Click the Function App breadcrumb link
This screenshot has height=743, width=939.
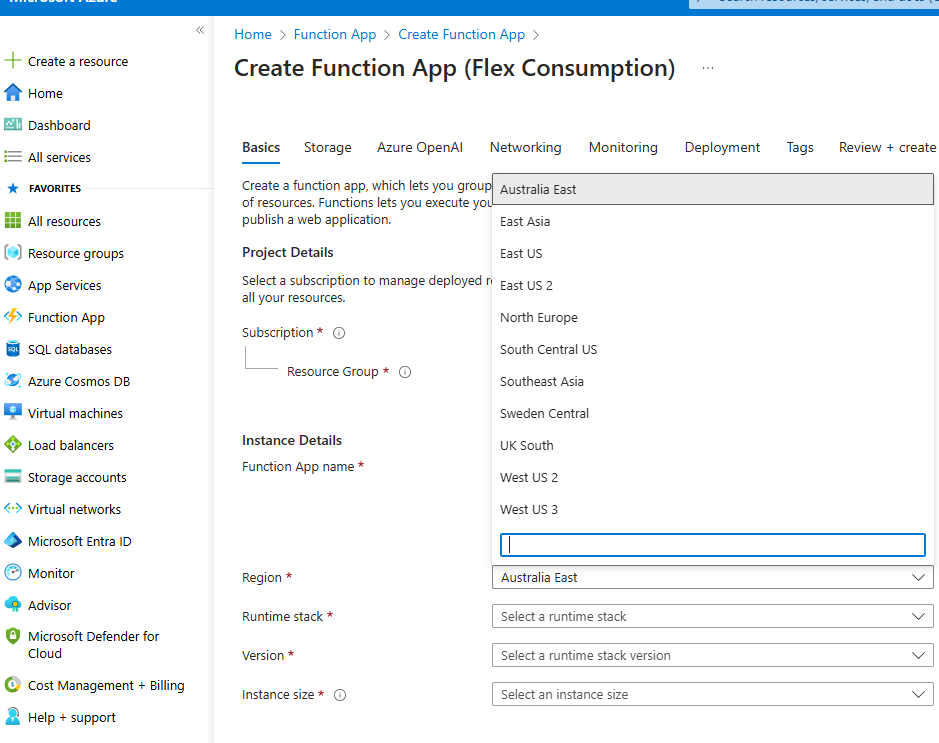click(x=335, y=34)
